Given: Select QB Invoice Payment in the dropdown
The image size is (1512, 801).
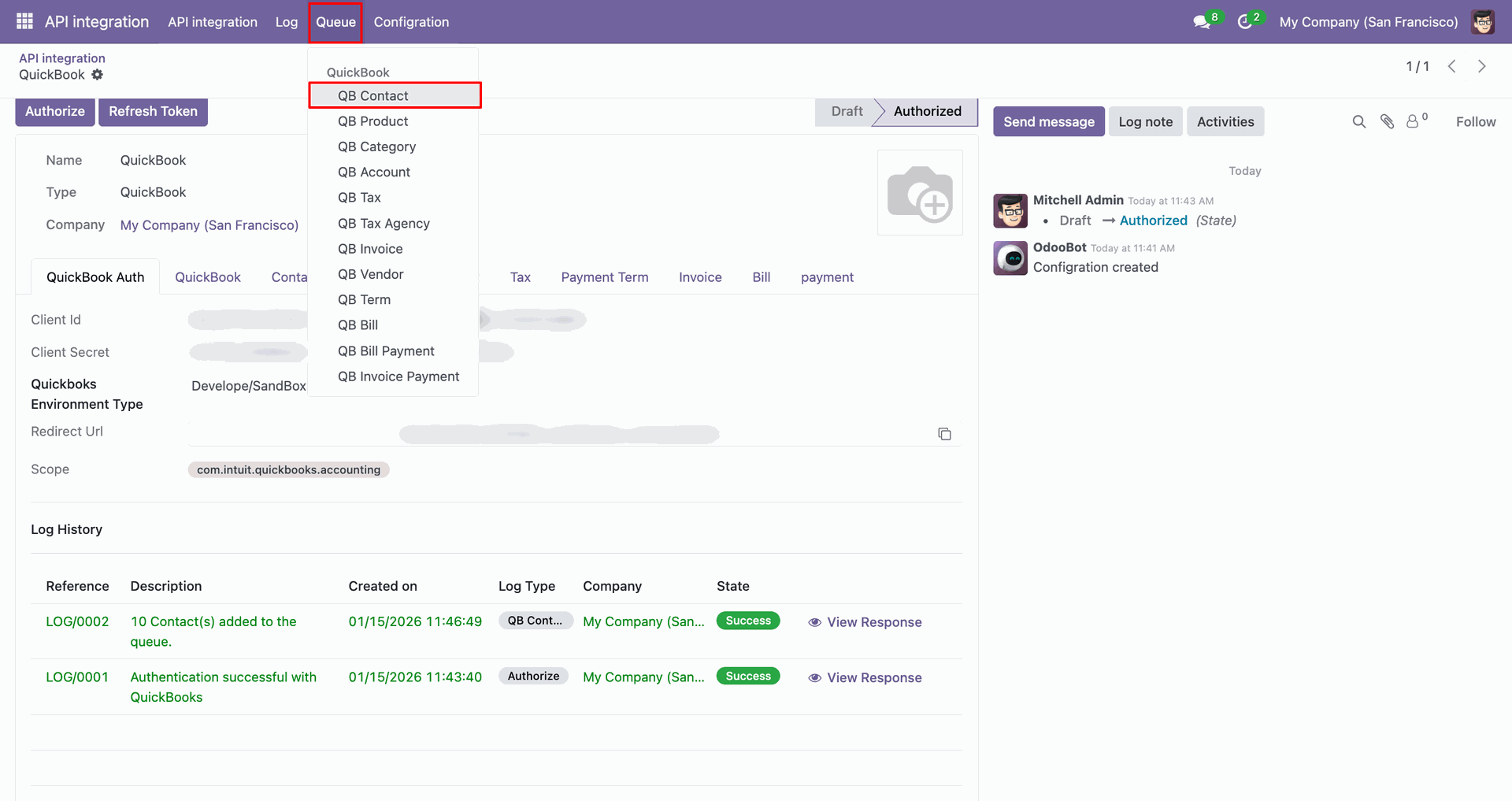Looking at the screenshot, I should click(393, 376).
